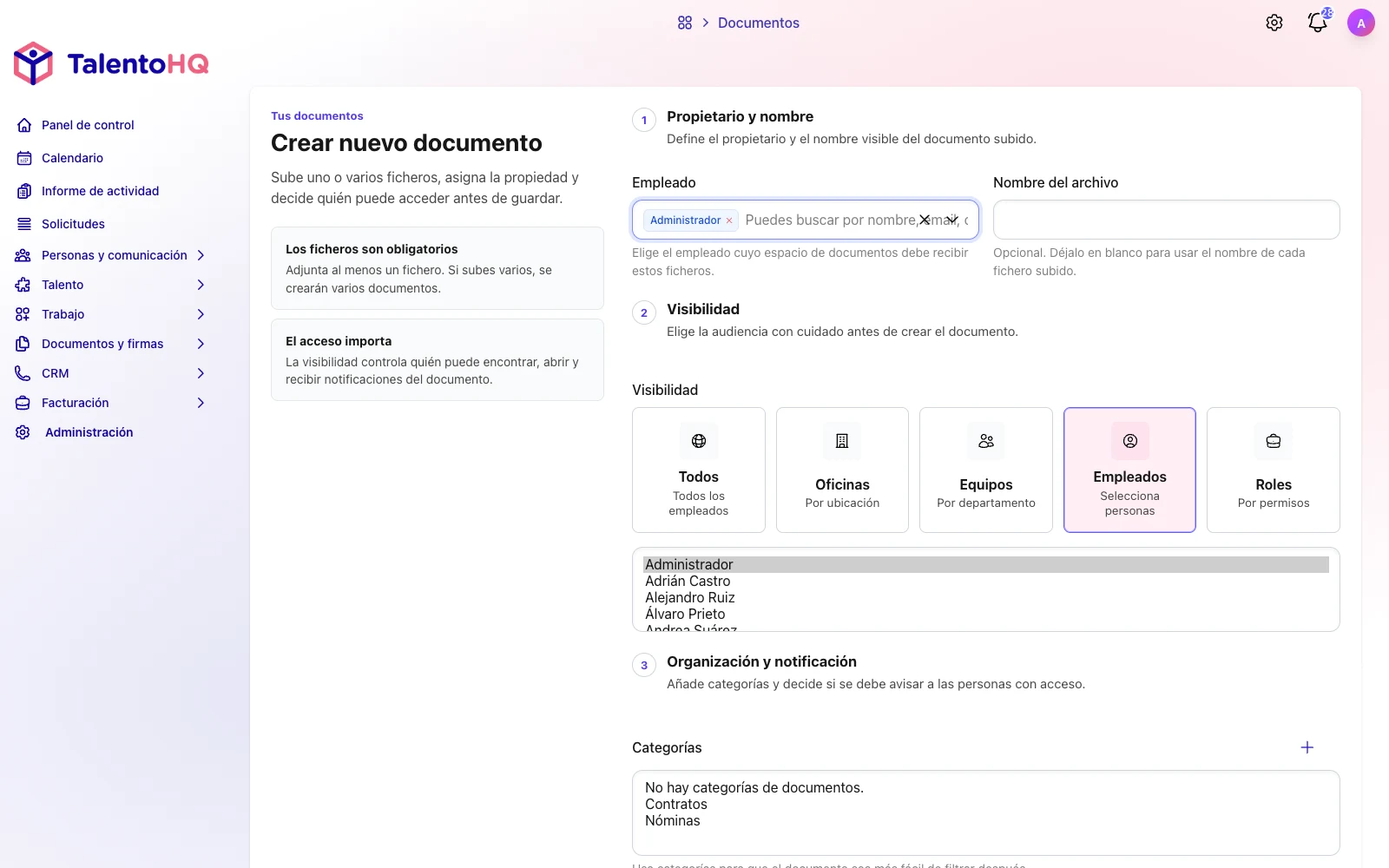Expand the Facturación submenu chevron
Image resolution: width=1389 pixels, height=868 pixels.
coord(201,403)
